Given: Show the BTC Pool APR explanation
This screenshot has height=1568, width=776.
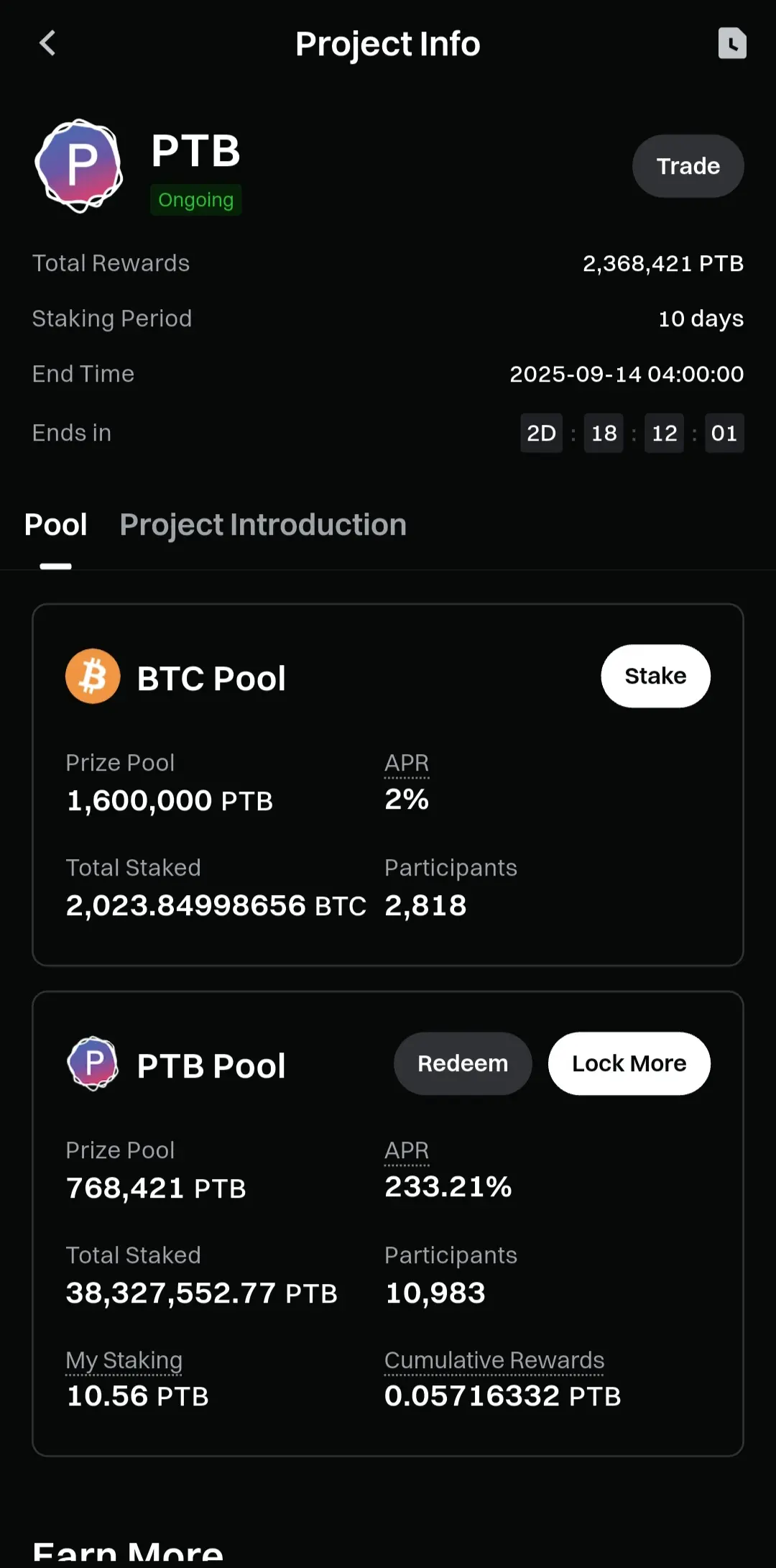Looking at the screenshot, I should pos(407,764).
